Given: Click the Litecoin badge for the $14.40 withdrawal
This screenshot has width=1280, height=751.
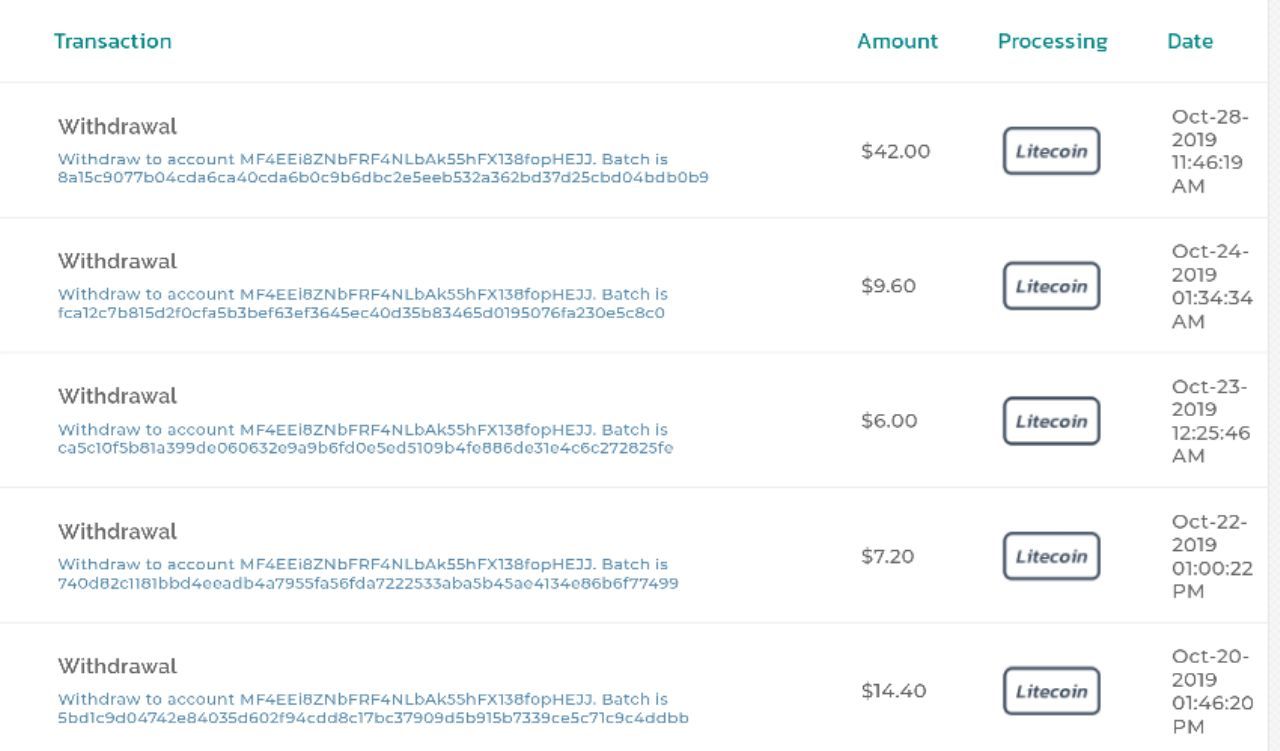Looking at the screenshot, I should tap(1051, 692).
